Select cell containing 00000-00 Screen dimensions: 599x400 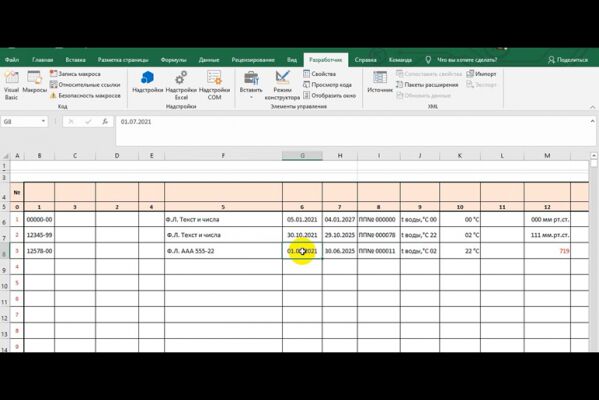point(39,220)
